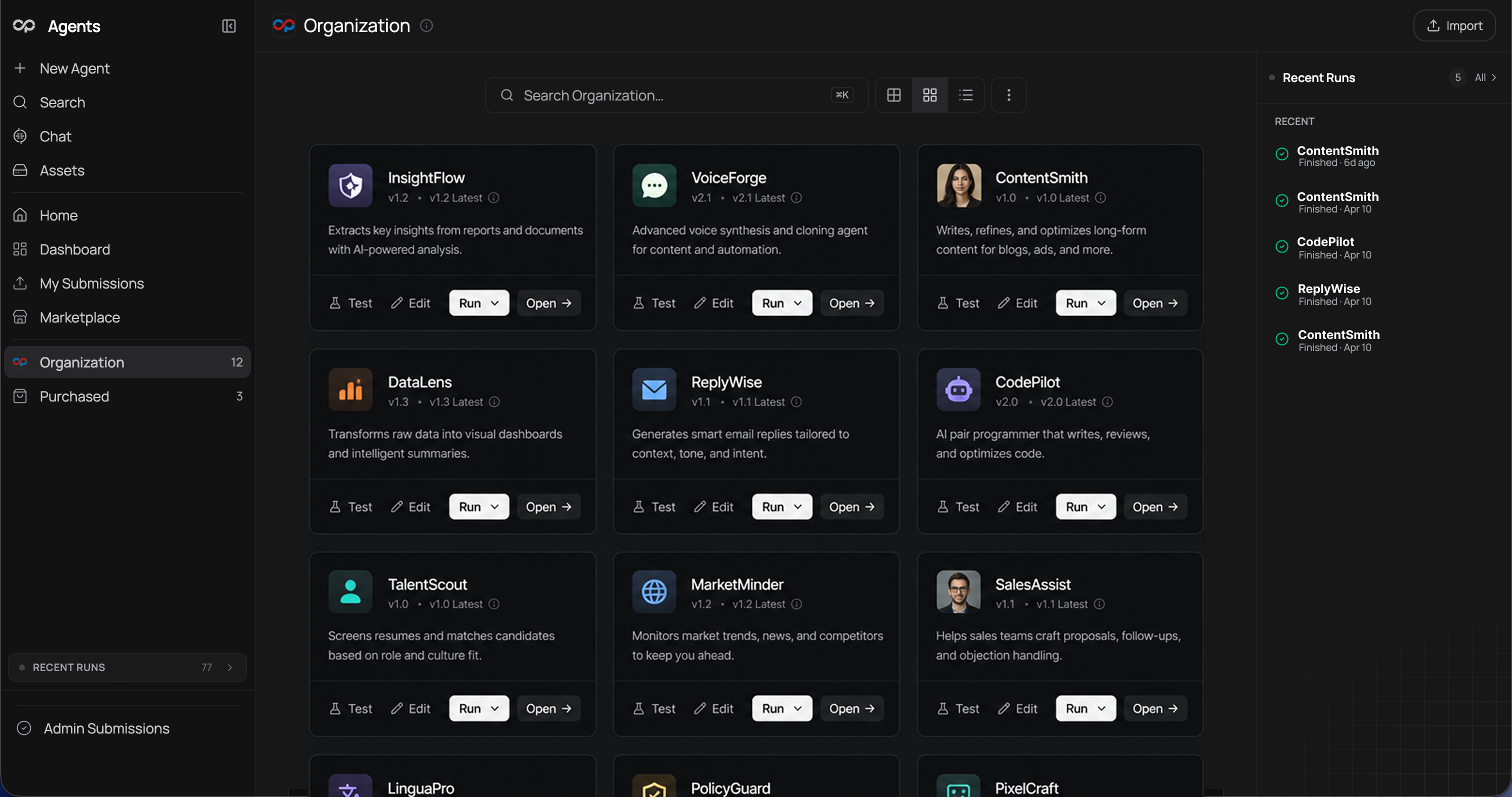Show version info for TalentScout

pos(494,604)
